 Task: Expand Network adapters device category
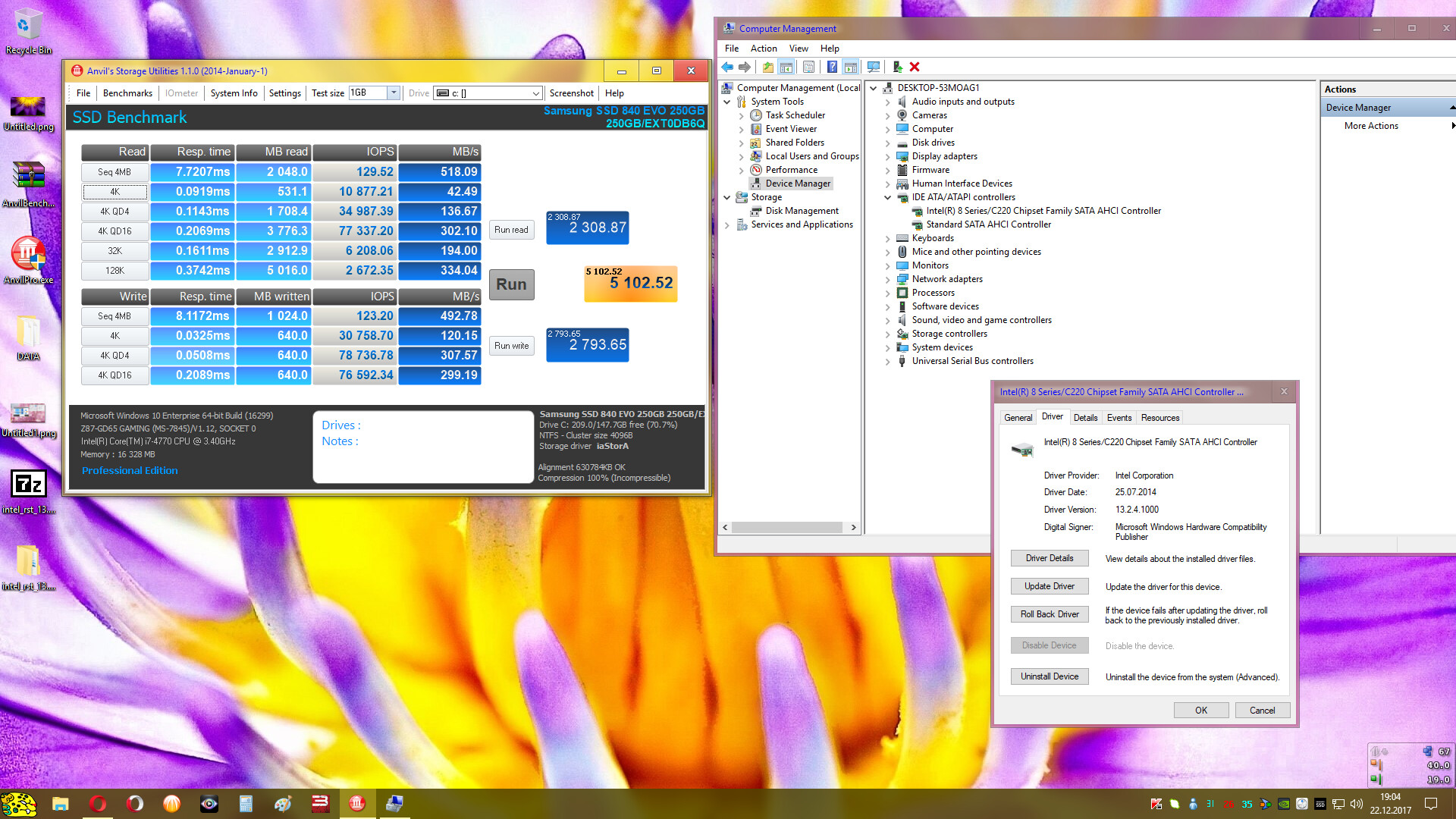point(887,279)
